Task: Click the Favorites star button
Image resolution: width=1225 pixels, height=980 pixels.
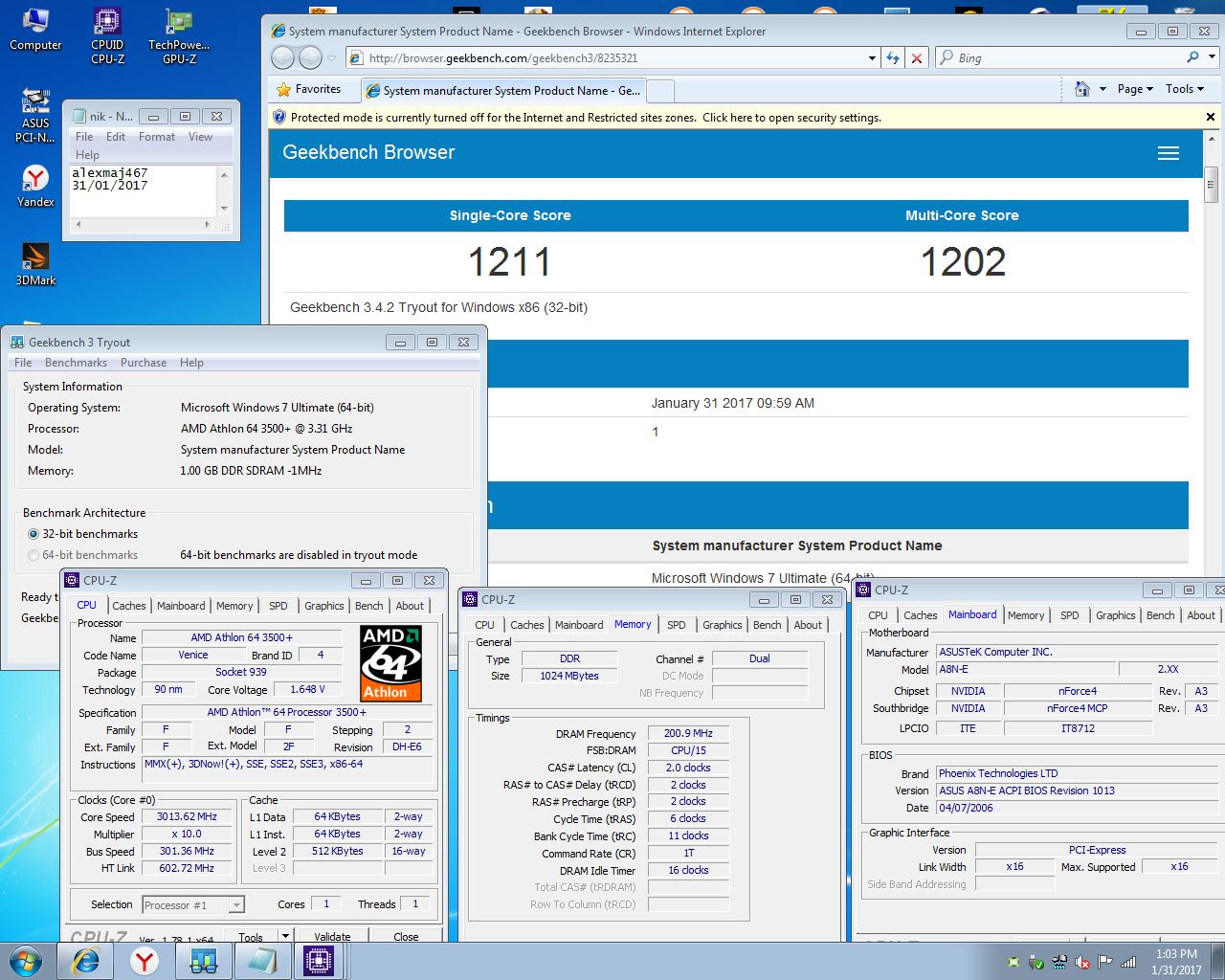Action: pos(308,89)
